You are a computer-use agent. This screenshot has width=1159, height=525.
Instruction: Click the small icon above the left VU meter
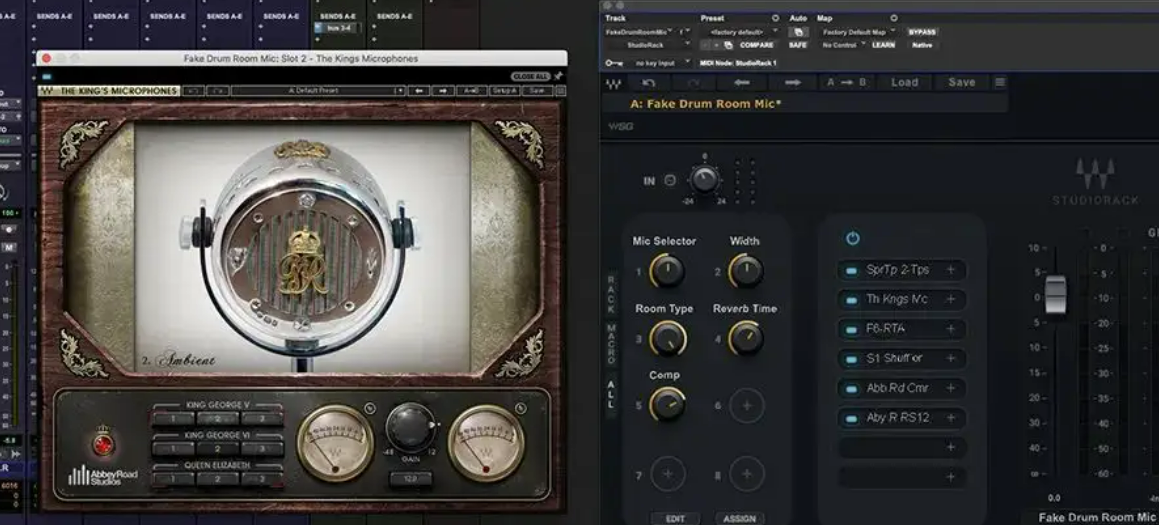coord(369,407)
